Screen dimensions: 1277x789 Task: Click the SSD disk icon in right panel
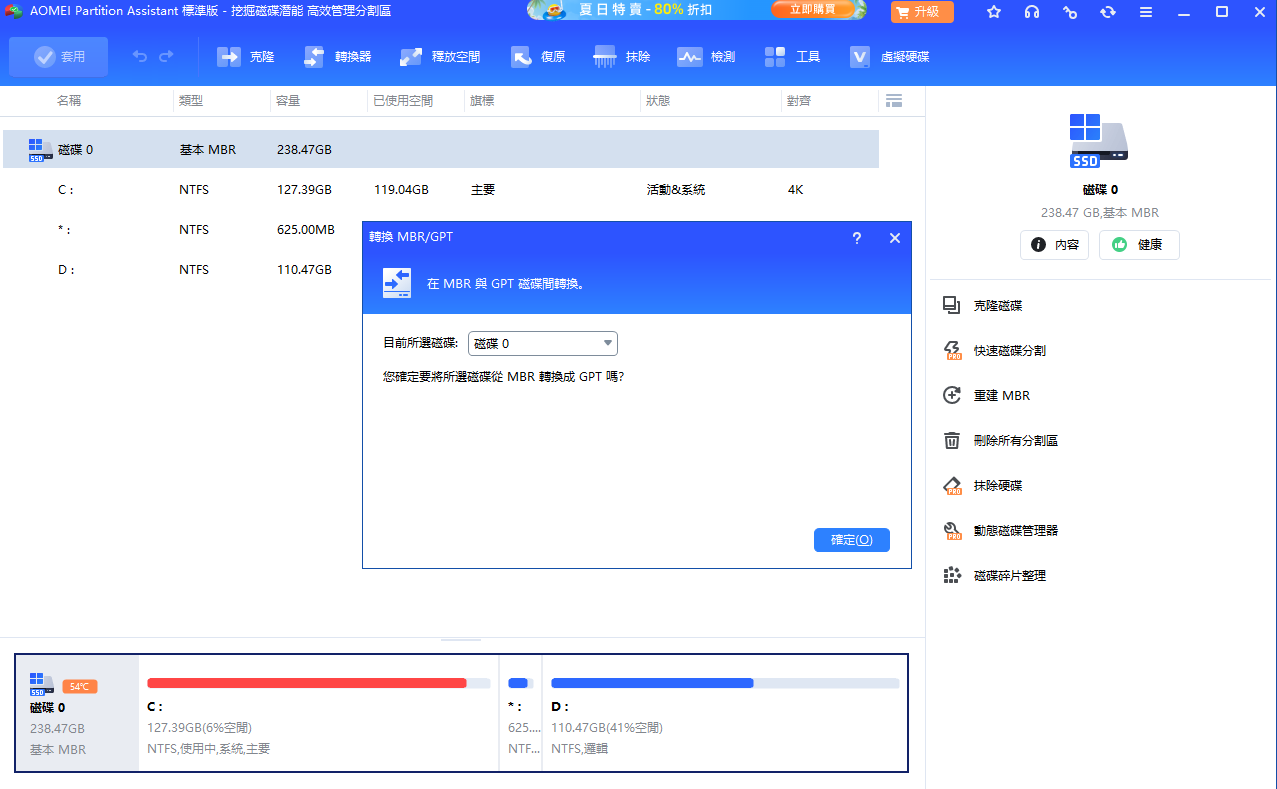click(1099, 139)
